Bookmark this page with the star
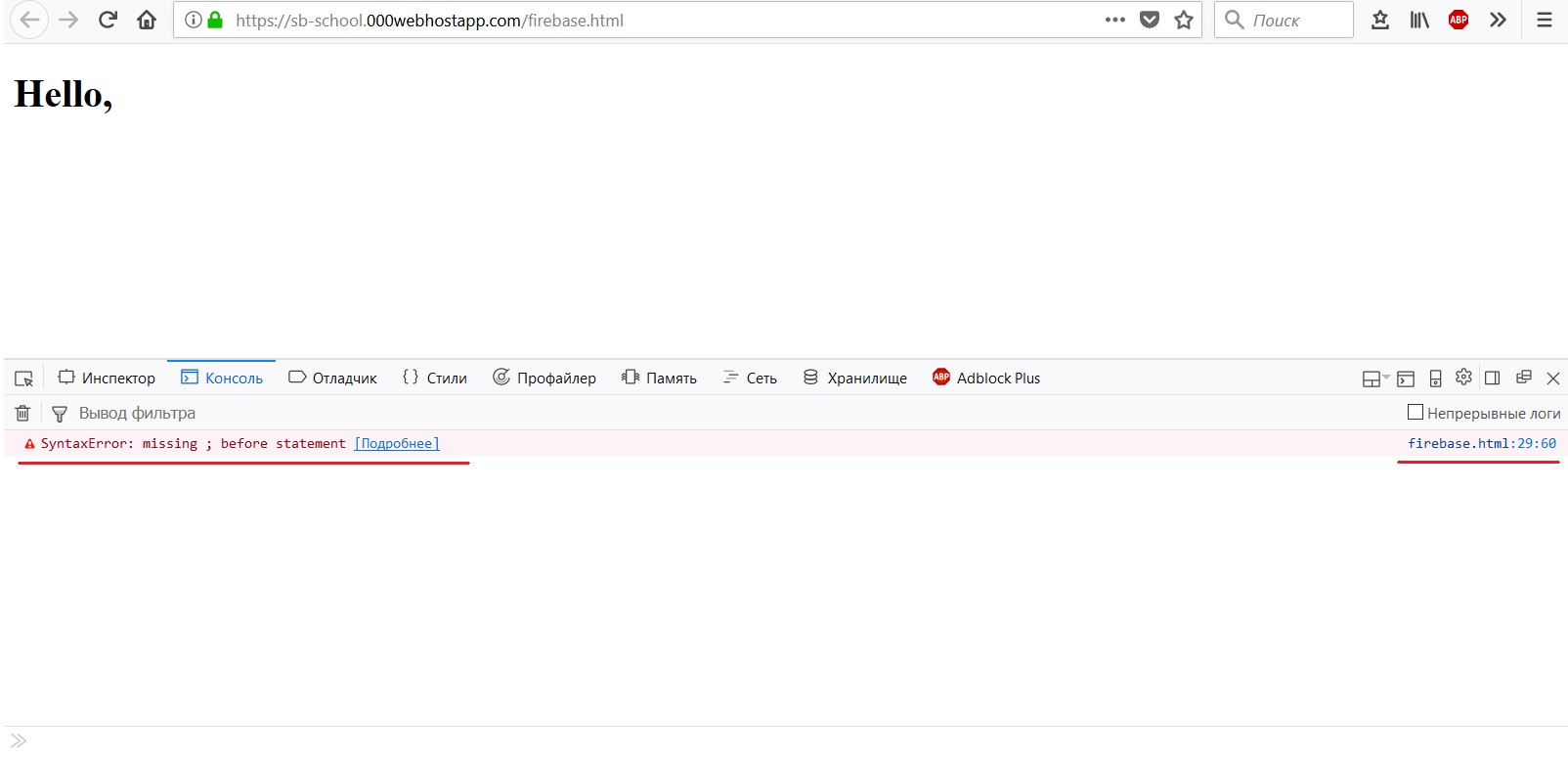Screen dimensions: 1568x758 pos(1184,20)
